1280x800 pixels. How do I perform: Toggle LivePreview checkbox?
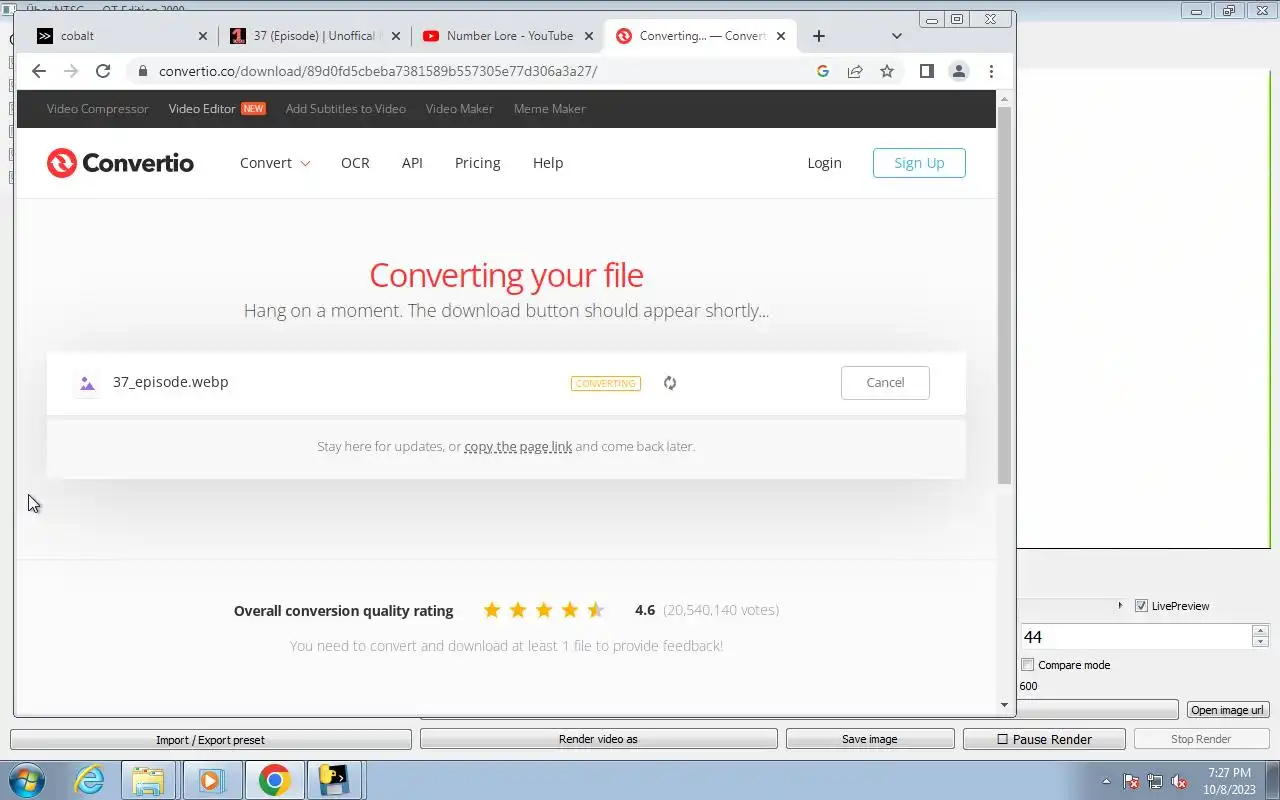click(x=1141, y=606)
